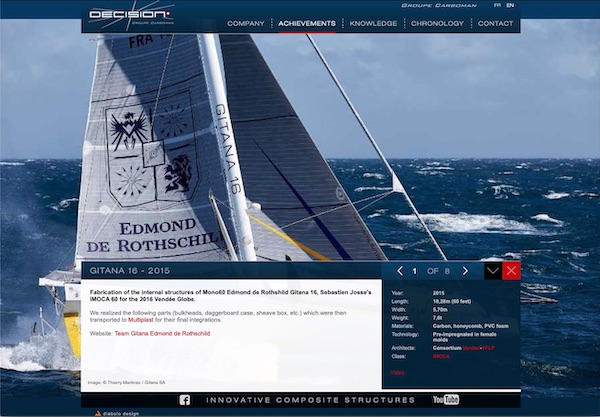Open the YouTube channel icon

click(x=445, y=399)
